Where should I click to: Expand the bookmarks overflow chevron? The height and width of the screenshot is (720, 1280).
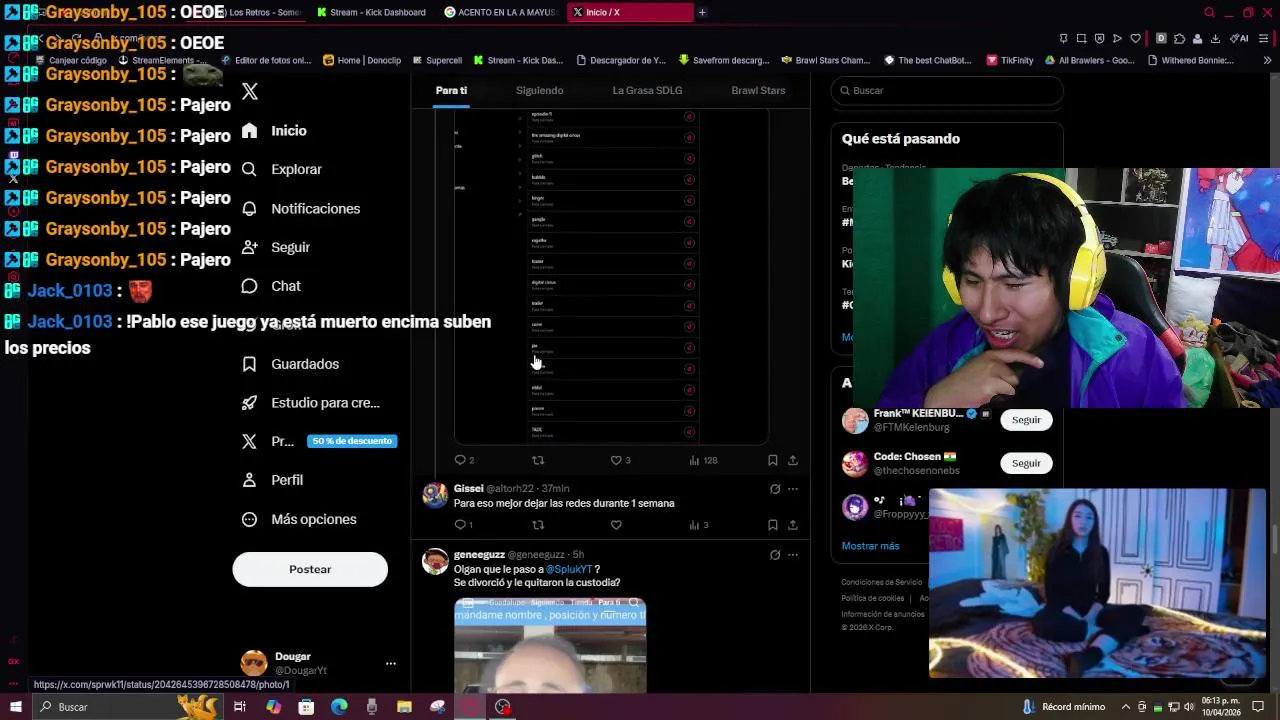tap(1267, 60)
